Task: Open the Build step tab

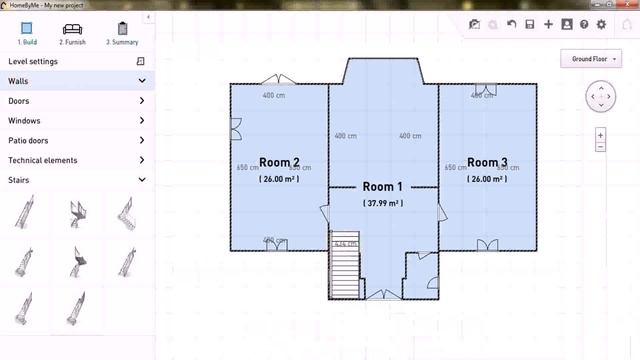Action: point(27,33)
